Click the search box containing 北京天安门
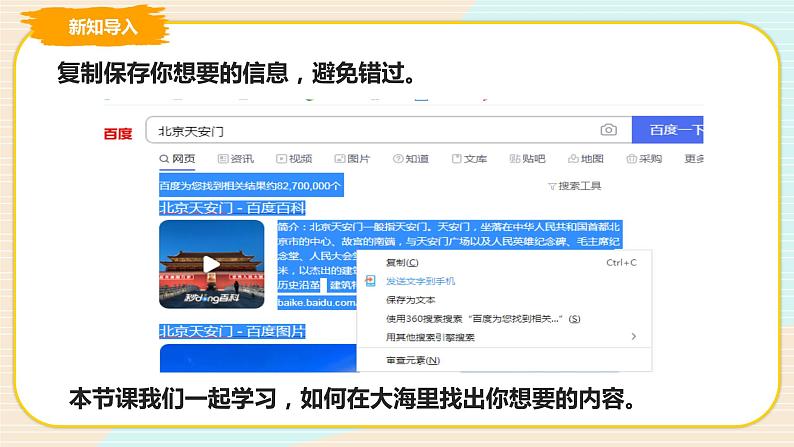Viewport: 794px width, 447px height. (370, 131)
